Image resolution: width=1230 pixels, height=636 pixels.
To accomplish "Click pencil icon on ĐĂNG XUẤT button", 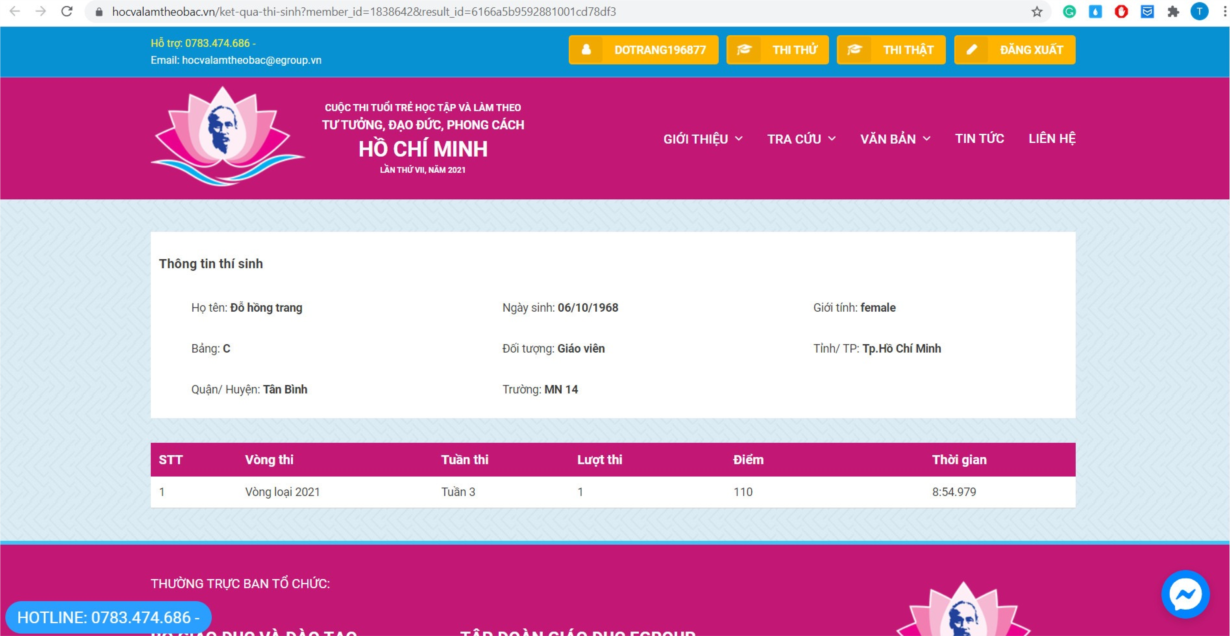I will (972, 50).
